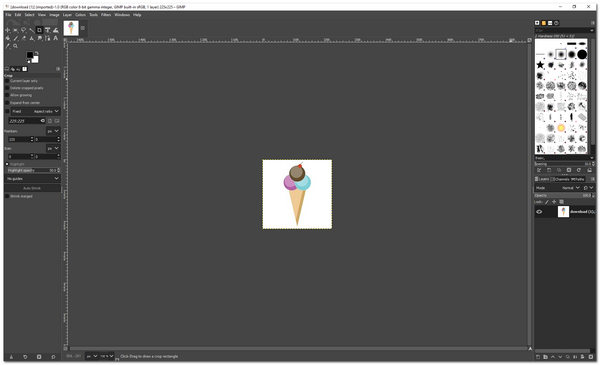The image size is (600, 365).
Task: Enable Shrink merged checkbox
Action: [7, 196]
